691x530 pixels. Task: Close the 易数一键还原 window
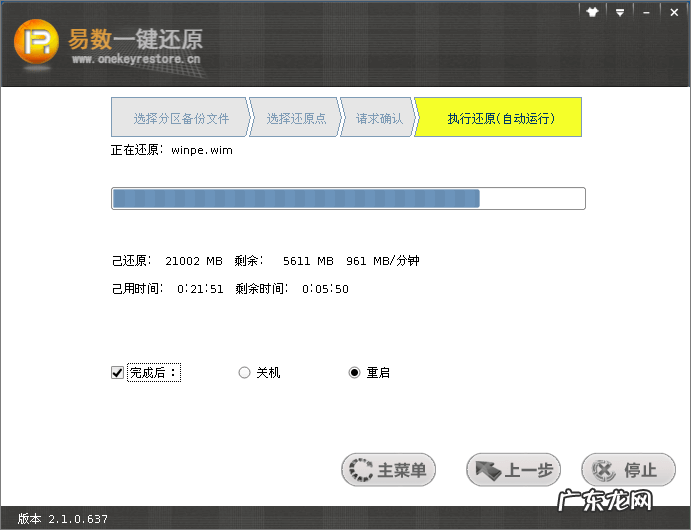click(674, 12)
